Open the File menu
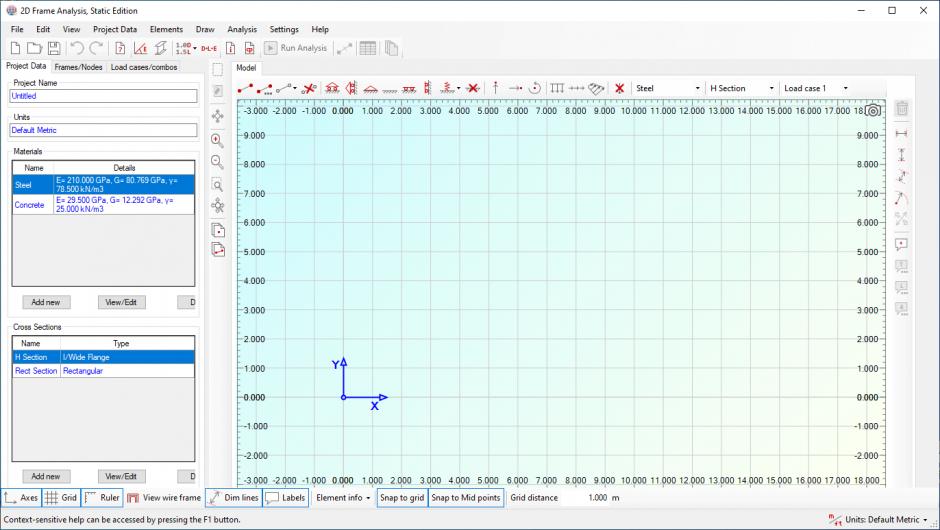 coord(17,29)
